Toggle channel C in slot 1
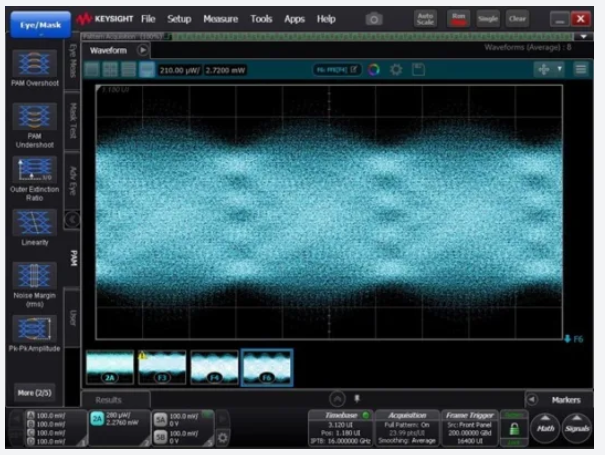 31,433
